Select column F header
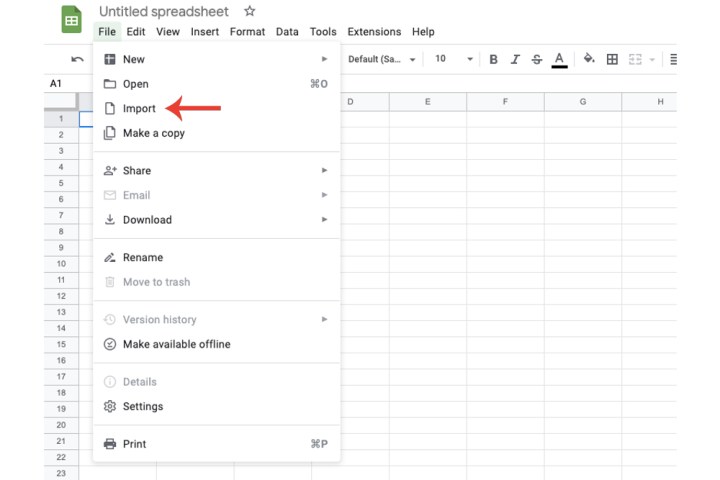 [x=505, y=102]
